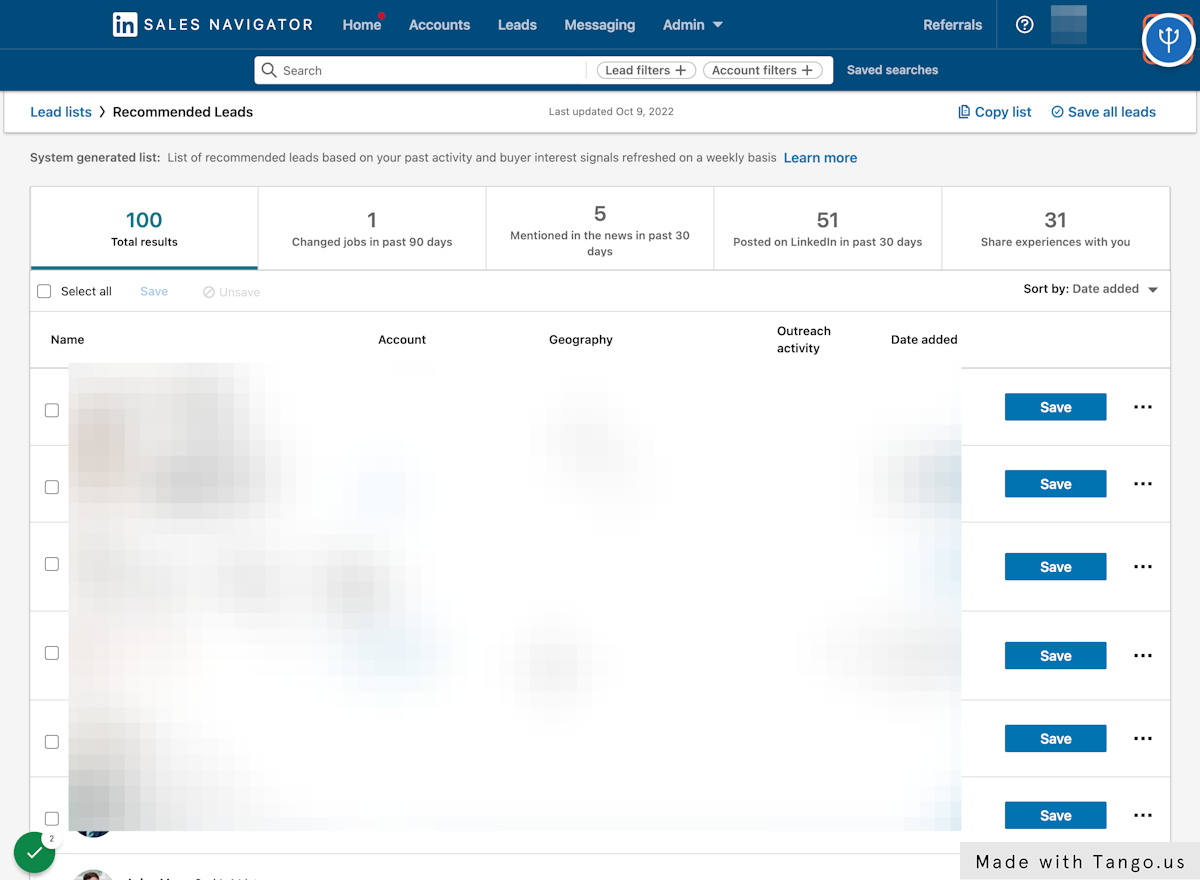
Task: Open the help question mark icon
Action: [x=1024, y=25]
